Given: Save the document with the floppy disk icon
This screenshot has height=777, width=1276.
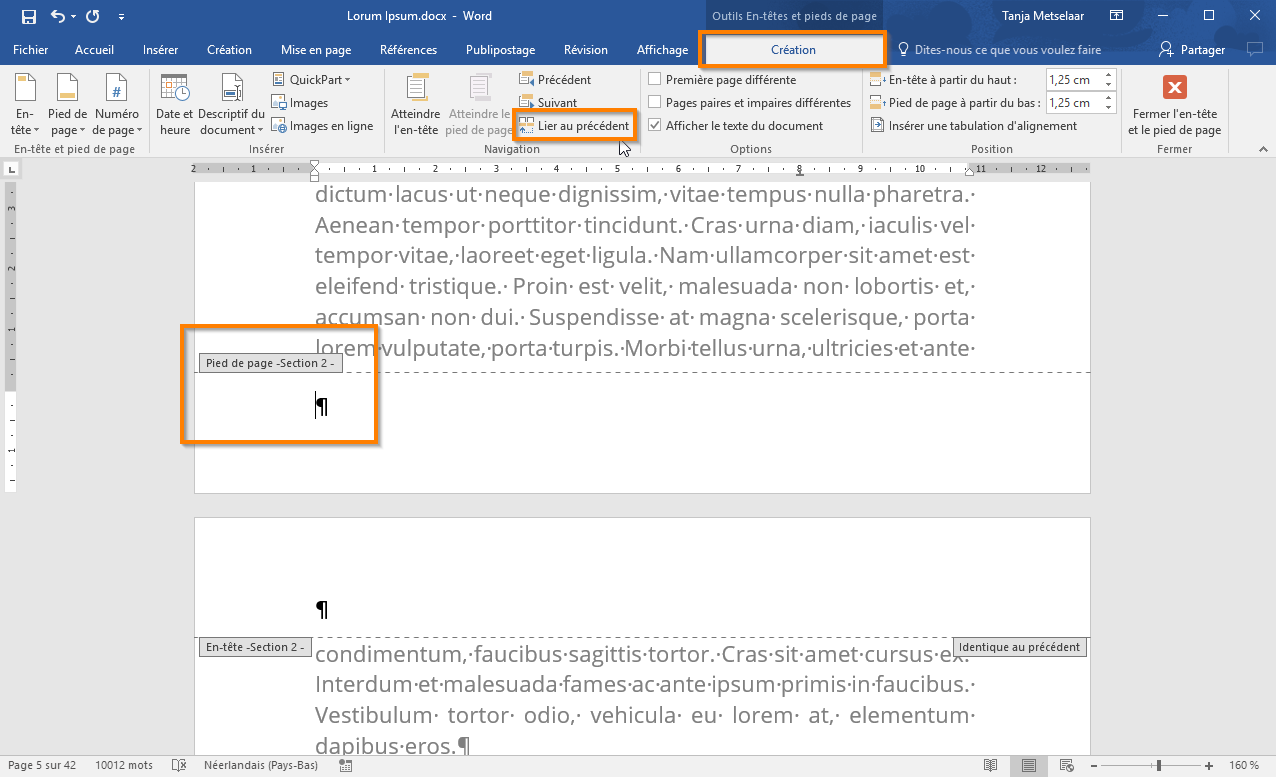Looking at the screenshot, I should 28,16.
